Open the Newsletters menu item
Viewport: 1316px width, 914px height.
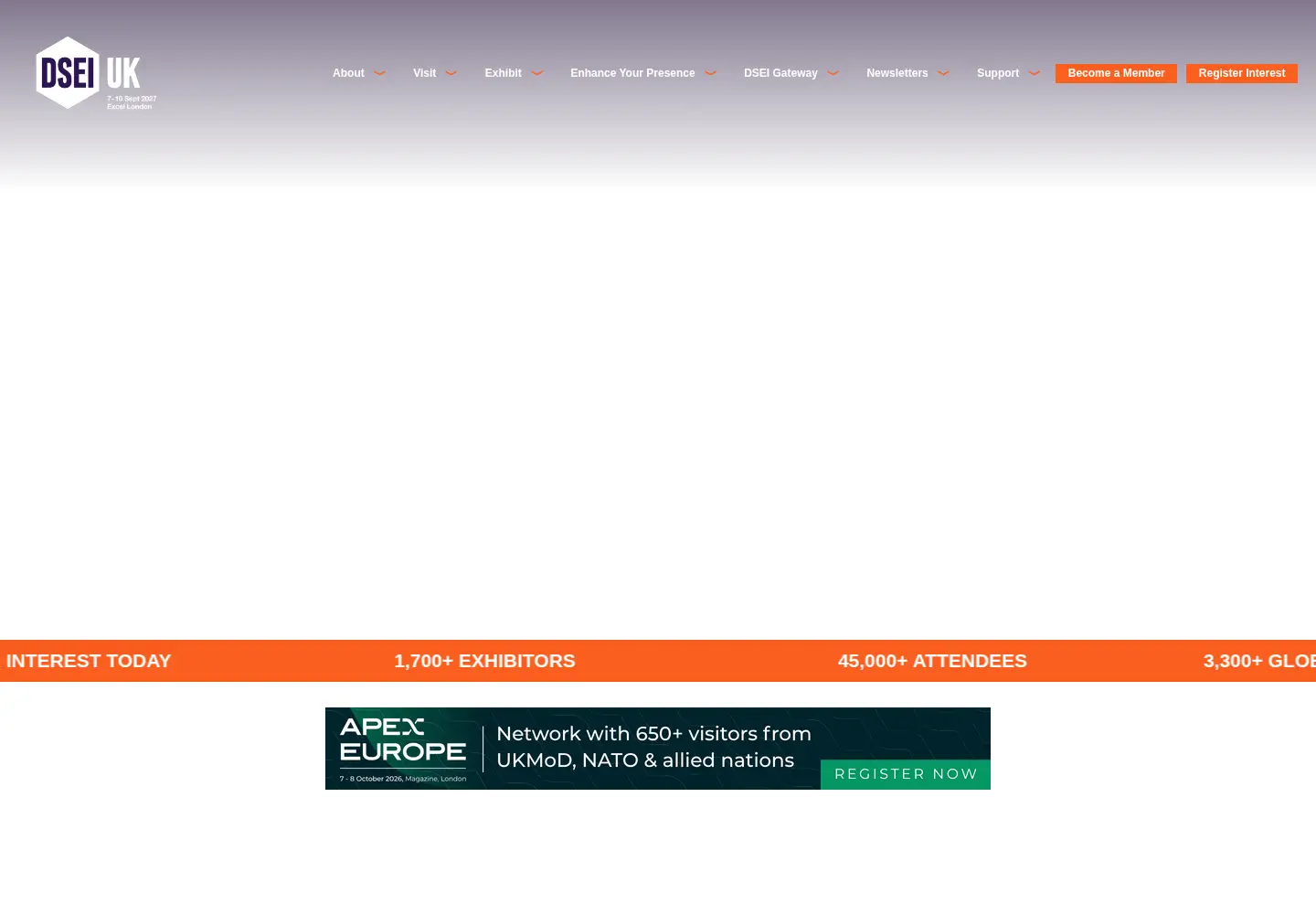pos(897,73)
